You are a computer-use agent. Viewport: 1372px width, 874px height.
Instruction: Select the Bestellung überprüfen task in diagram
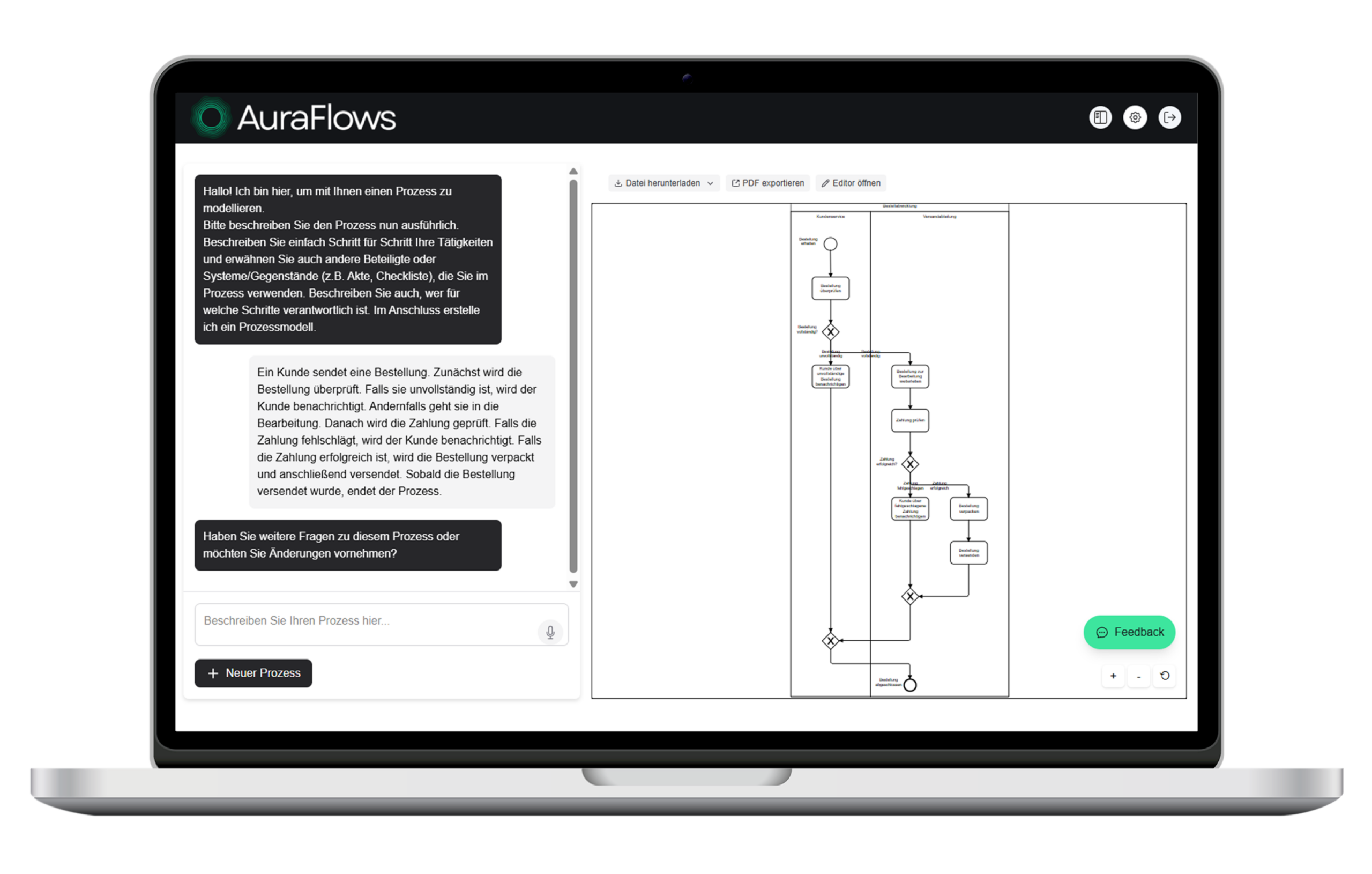click(x=830, y=288)
